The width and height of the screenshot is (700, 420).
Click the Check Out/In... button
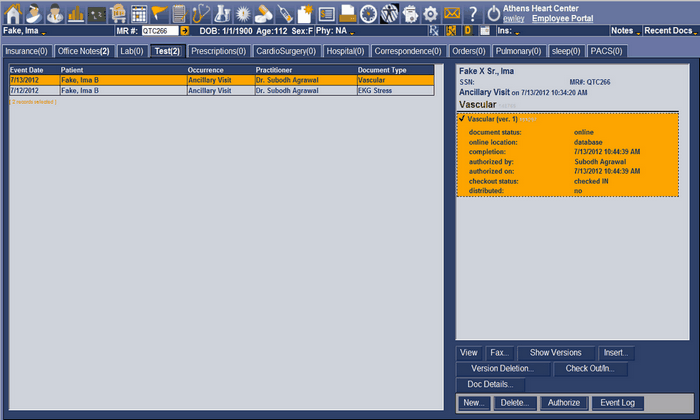(x=590, y=369)
